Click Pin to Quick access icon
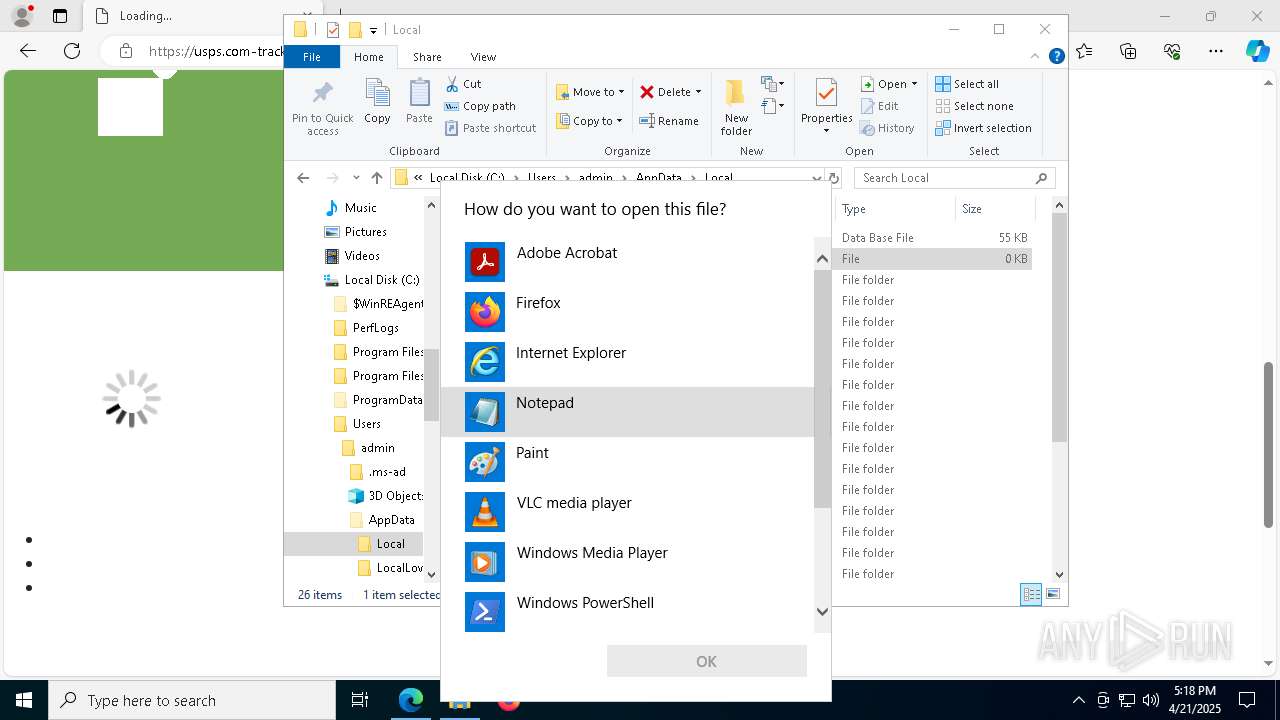Screen dimensions: 1280x720 pyautogui.click(x=322, y=107)
